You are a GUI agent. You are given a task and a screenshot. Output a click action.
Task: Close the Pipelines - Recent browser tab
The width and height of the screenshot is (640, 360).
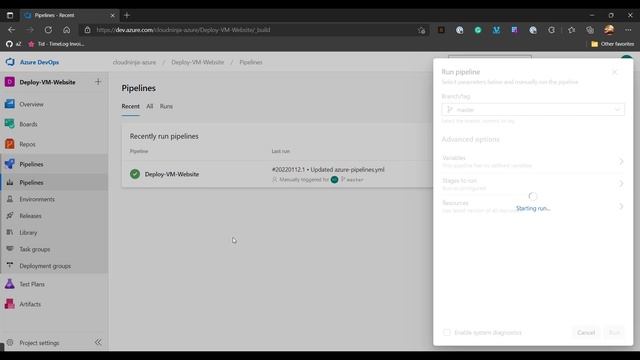click(113, 16)
